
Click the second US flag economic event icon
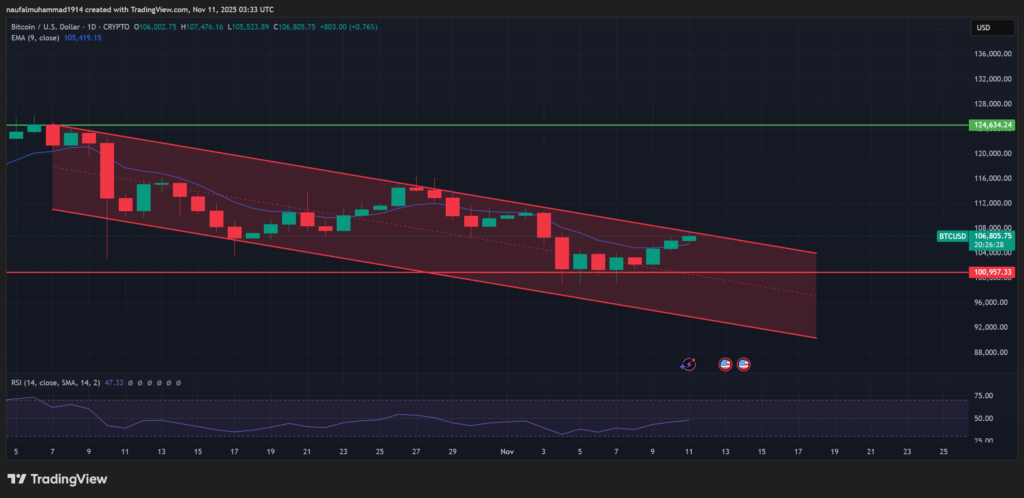744,365
